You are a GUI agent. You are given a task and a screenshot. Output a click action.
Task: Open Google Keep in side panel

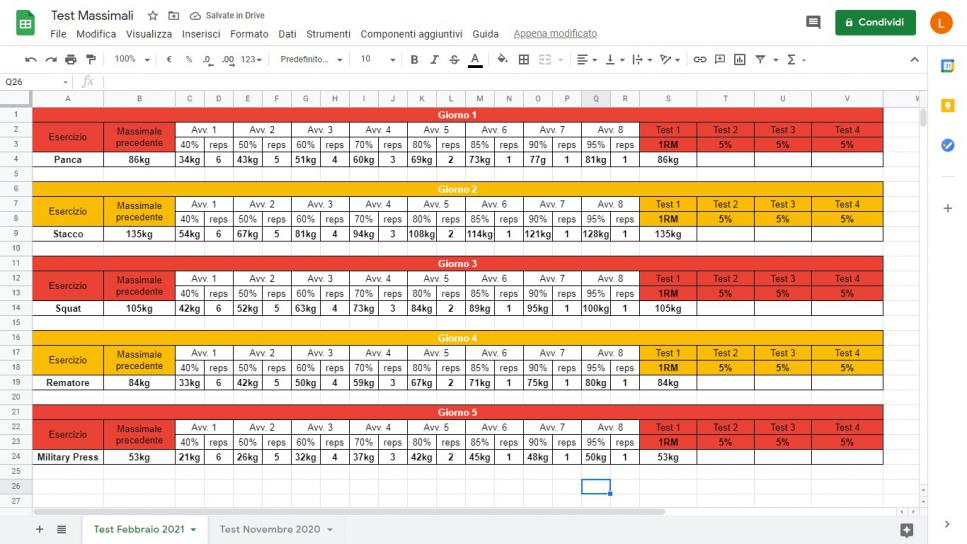coord(947,105)
